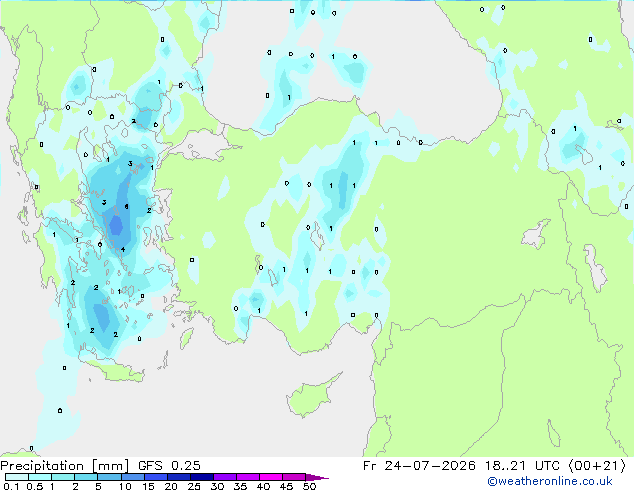Click the 25–30 mm legend color swatch
Image resolution: width=634 pixels, height=490 pixels.
pyautogui.click(x=202, y=477)
